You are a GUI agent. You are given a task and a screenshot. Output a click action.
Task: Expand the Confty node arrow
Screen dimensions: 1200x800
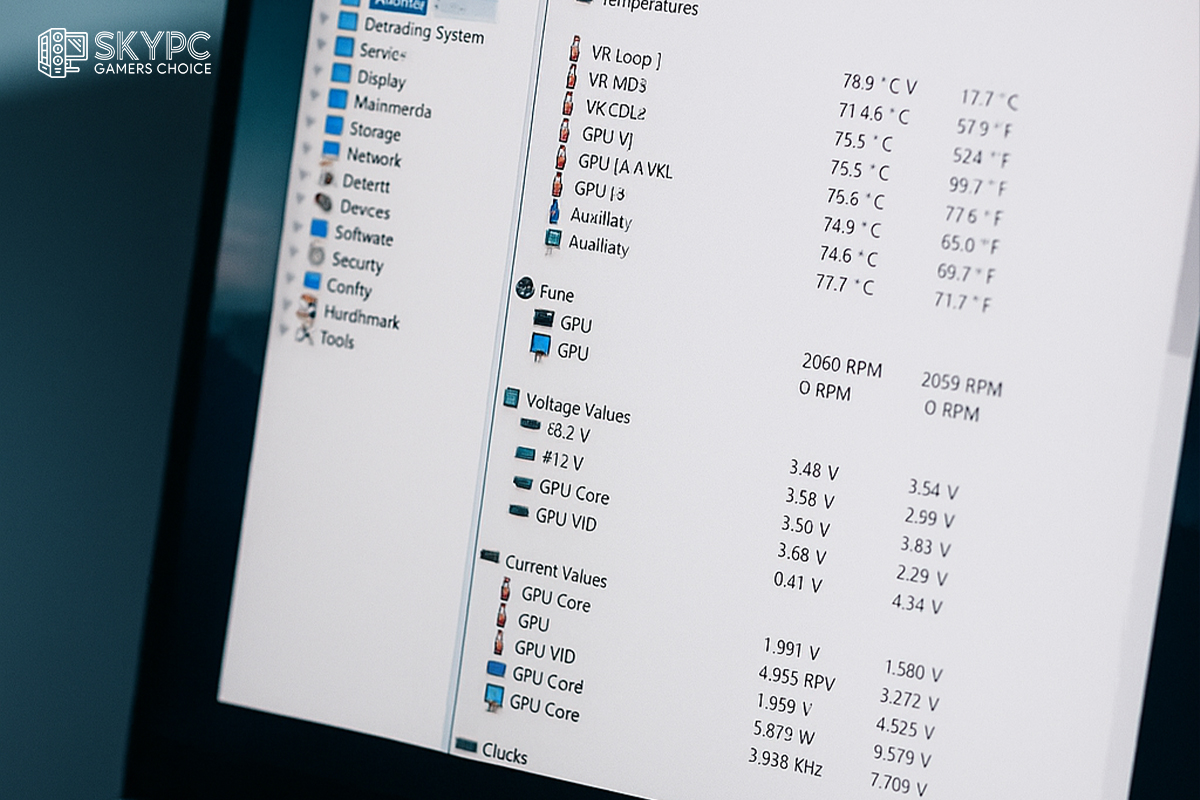point(290,279)
